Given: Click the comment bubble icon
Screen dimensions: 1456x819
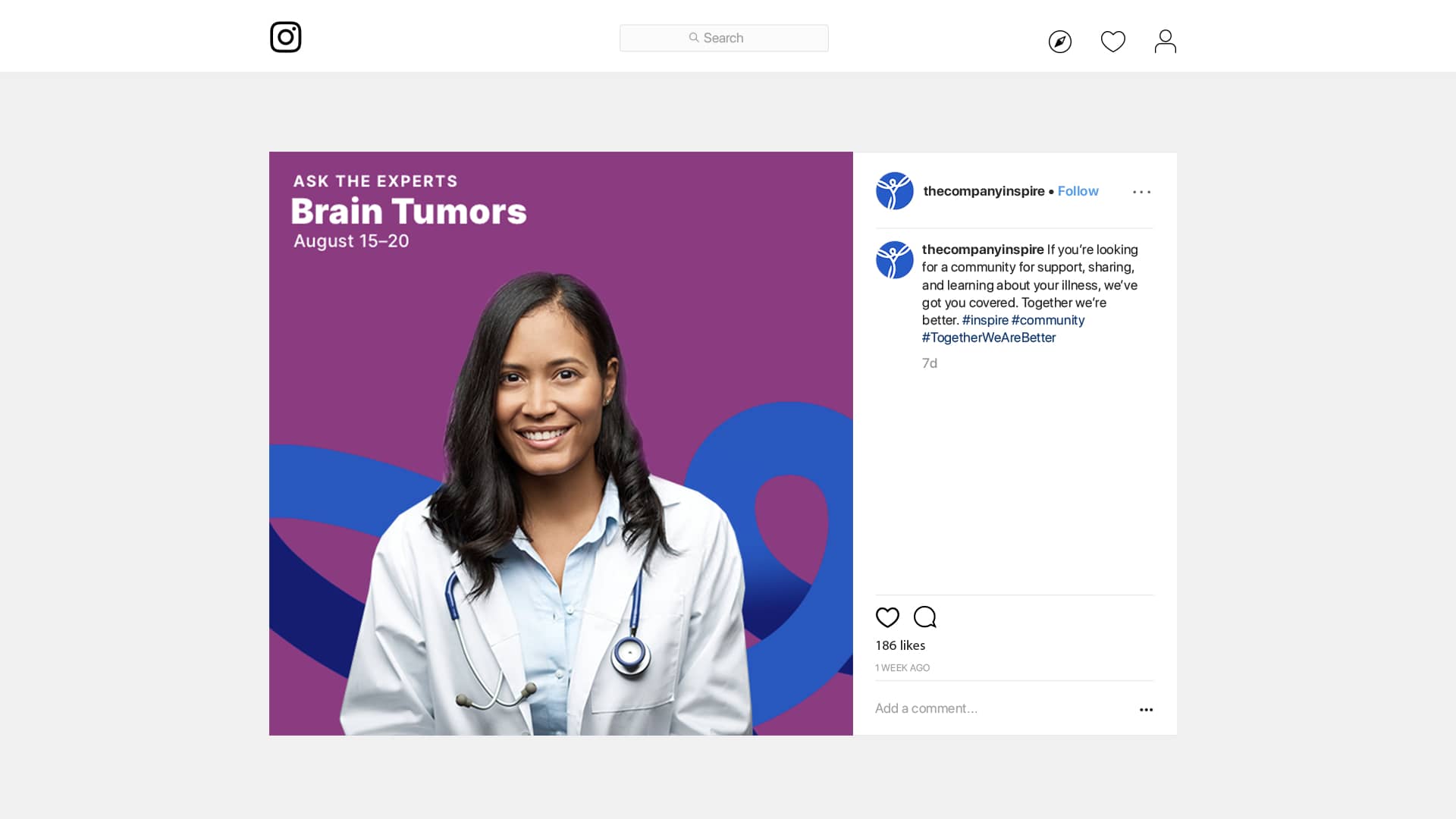Looking at the screenshot, I should pos(924,617).
